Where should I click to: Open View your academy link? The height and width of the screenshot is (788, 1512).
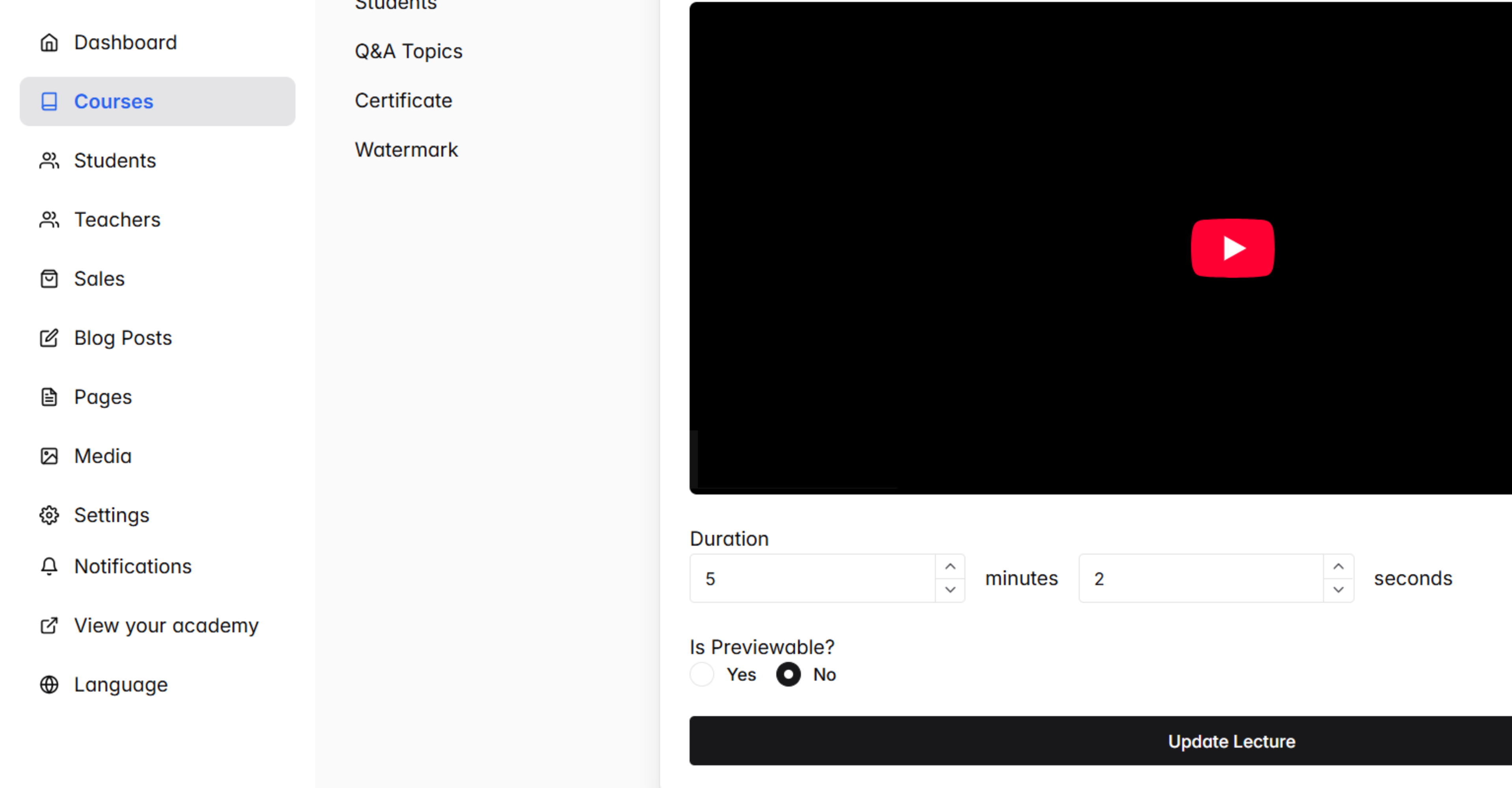tap(166, 625)
